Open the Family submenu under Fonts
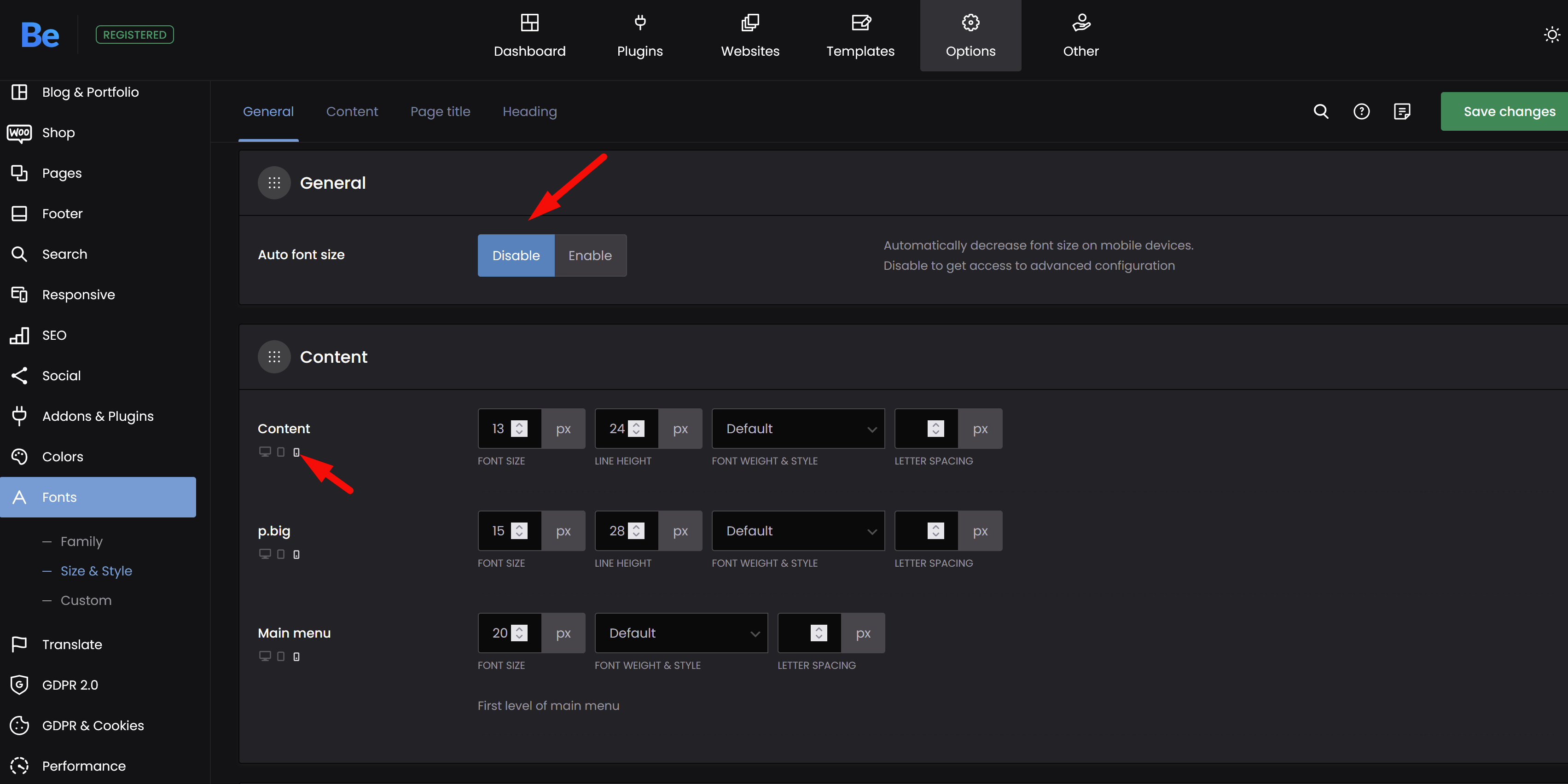 (81, 541)
